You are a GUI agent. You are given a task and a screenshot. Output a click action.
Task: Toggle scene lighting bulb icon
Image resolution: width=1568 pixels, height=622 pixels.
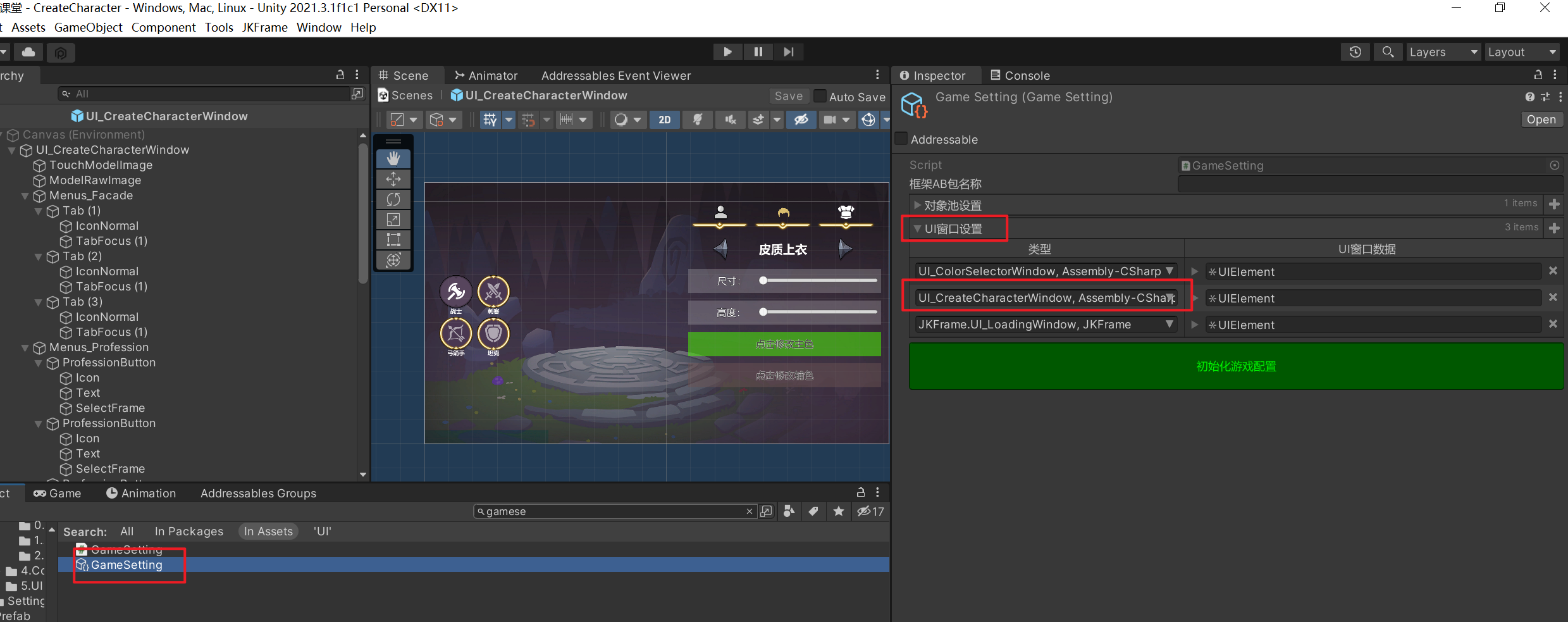point(698,120)
